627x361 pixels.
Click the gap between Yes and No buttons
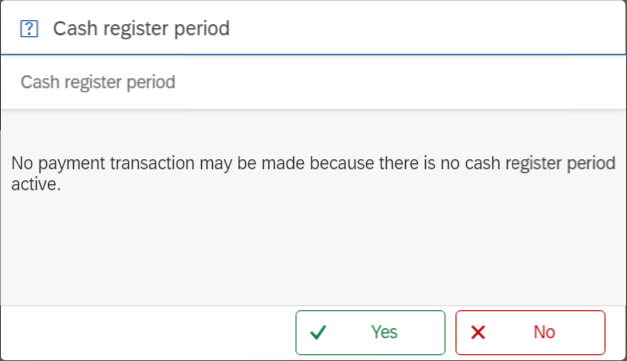pyautogui.click(x=450, y=332)
